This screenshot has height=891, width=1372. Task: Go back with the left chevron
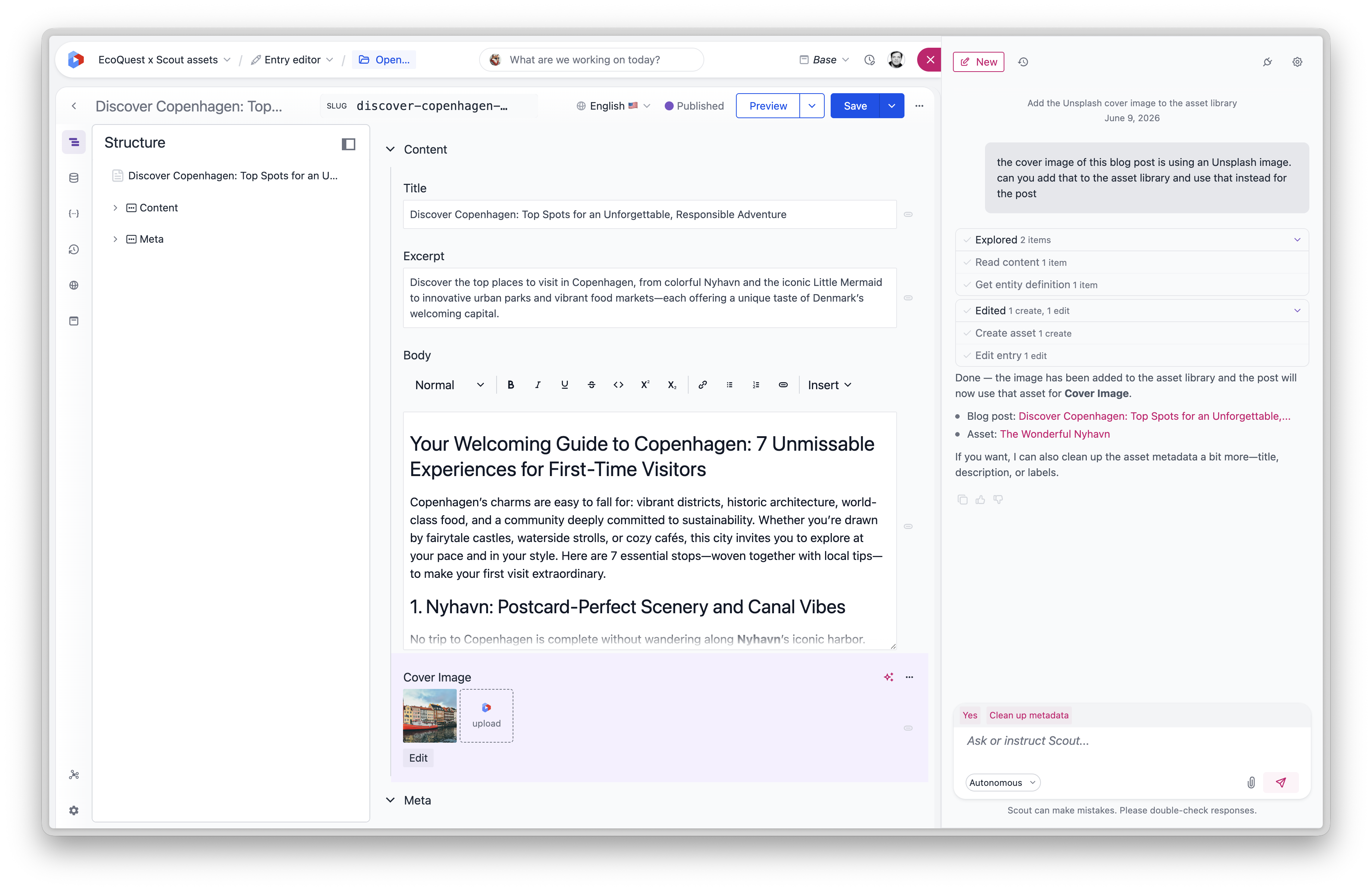pyautogui.click(x=74, y=106)
